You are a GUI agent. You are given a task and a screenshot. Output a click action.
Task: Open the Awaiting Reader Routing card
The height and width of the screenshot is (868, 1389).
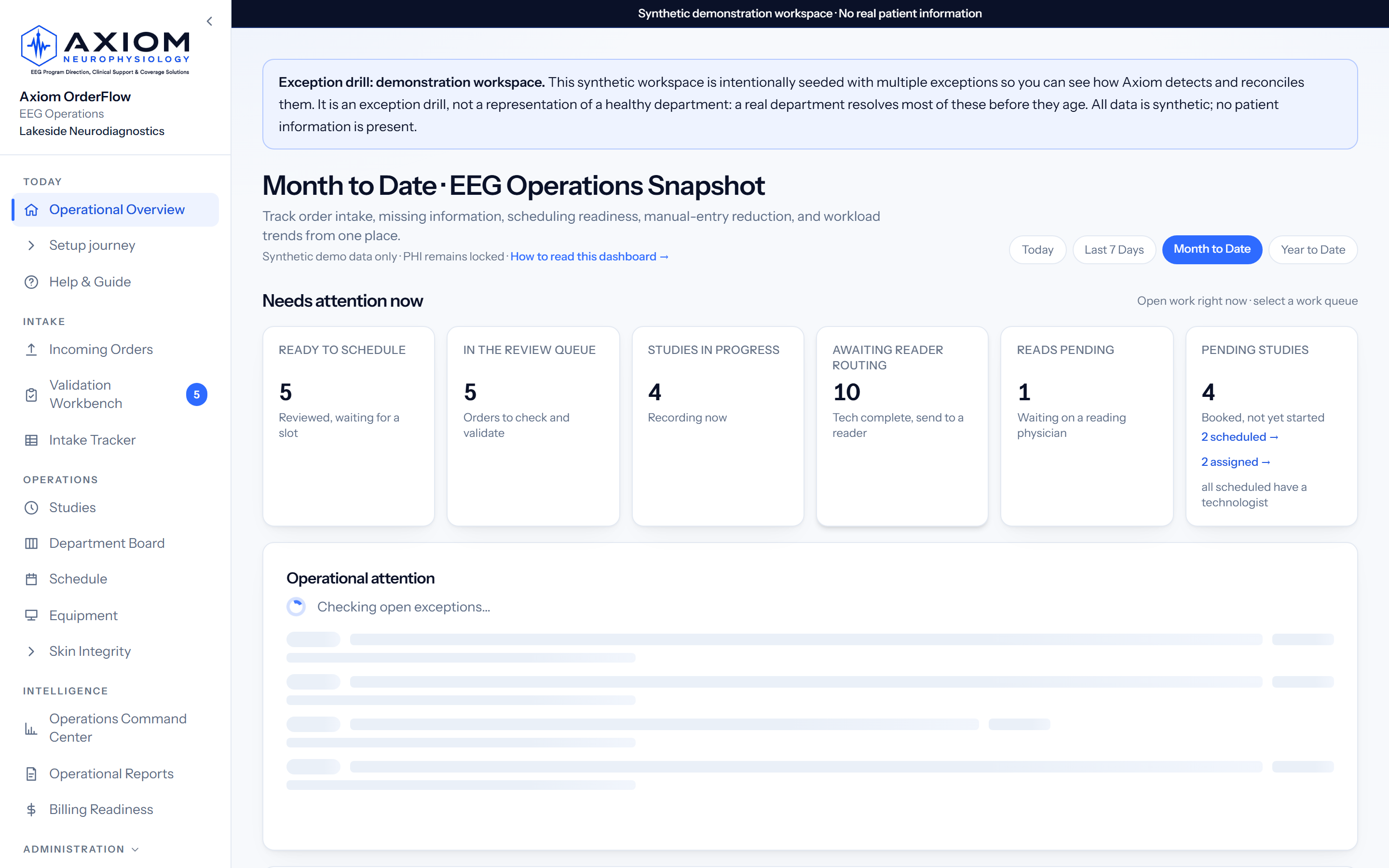902,426
